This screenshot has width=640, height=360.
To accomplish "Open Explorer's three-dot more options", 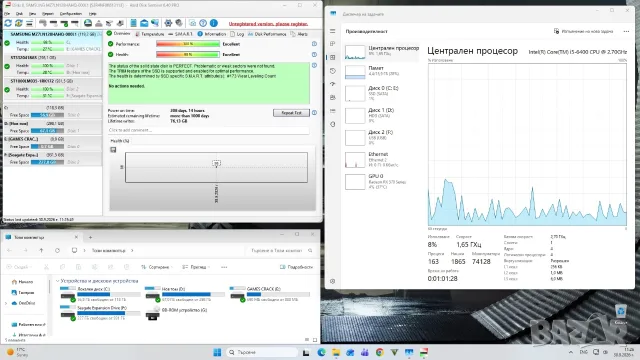I will pos(224,267).
